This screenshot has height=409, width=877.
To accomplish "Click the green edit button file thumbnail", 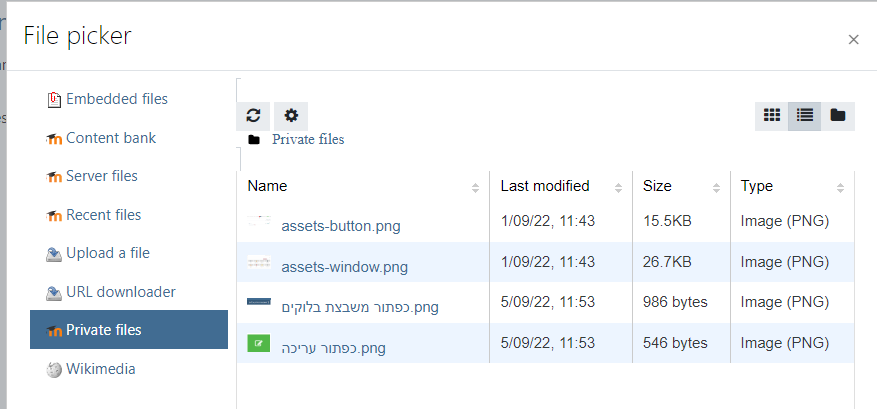I will pos(259,343).
